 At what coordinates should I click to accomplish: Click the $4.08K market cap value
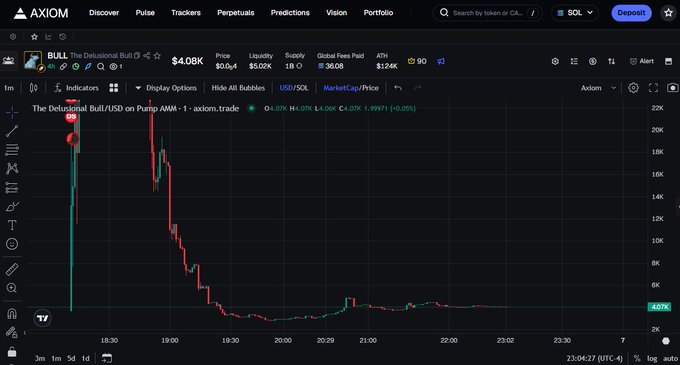click(x=187, y=61)
